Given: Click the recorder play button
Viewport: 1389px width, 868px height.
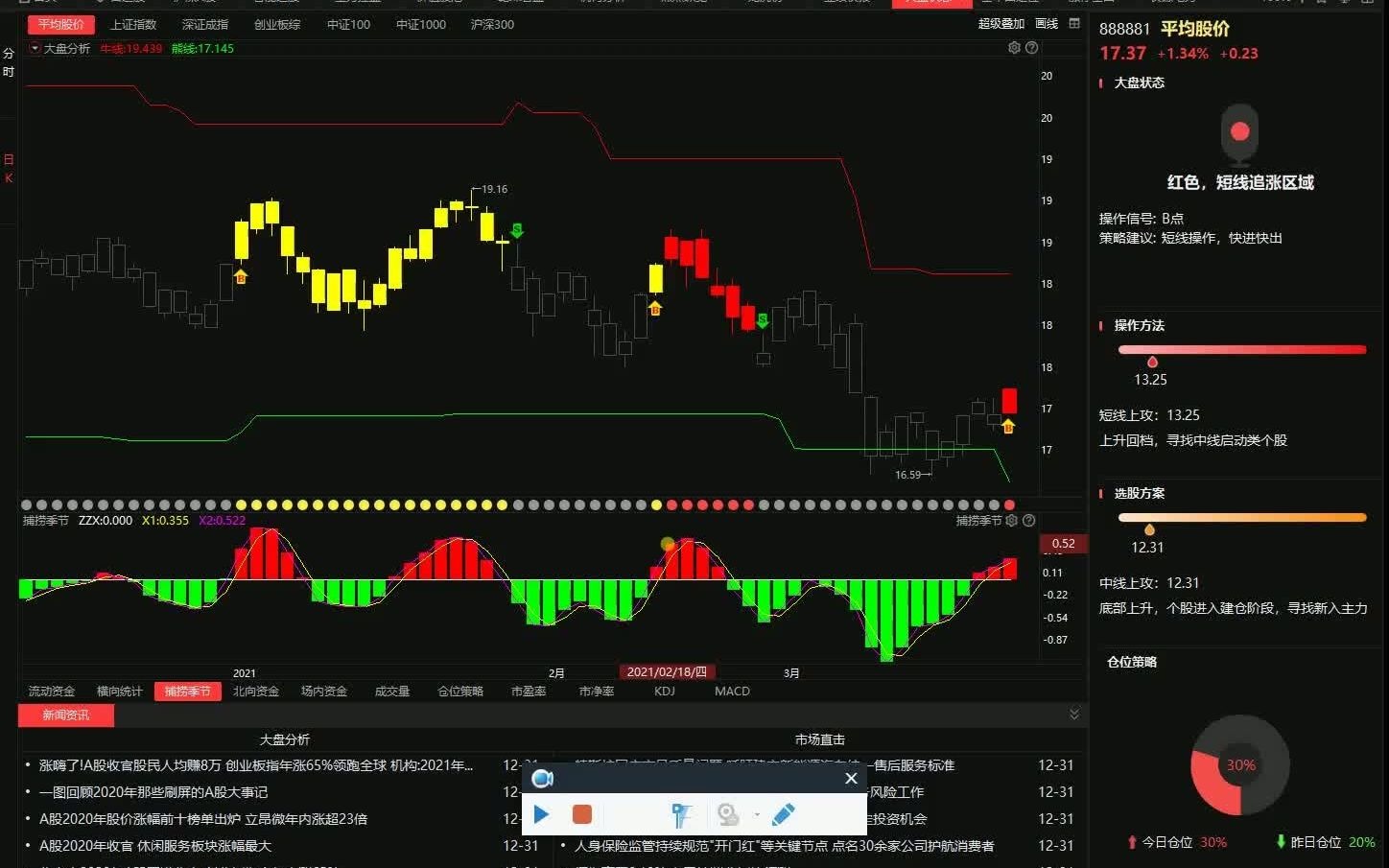Looking at the screenshot, I should coord(541,814).
